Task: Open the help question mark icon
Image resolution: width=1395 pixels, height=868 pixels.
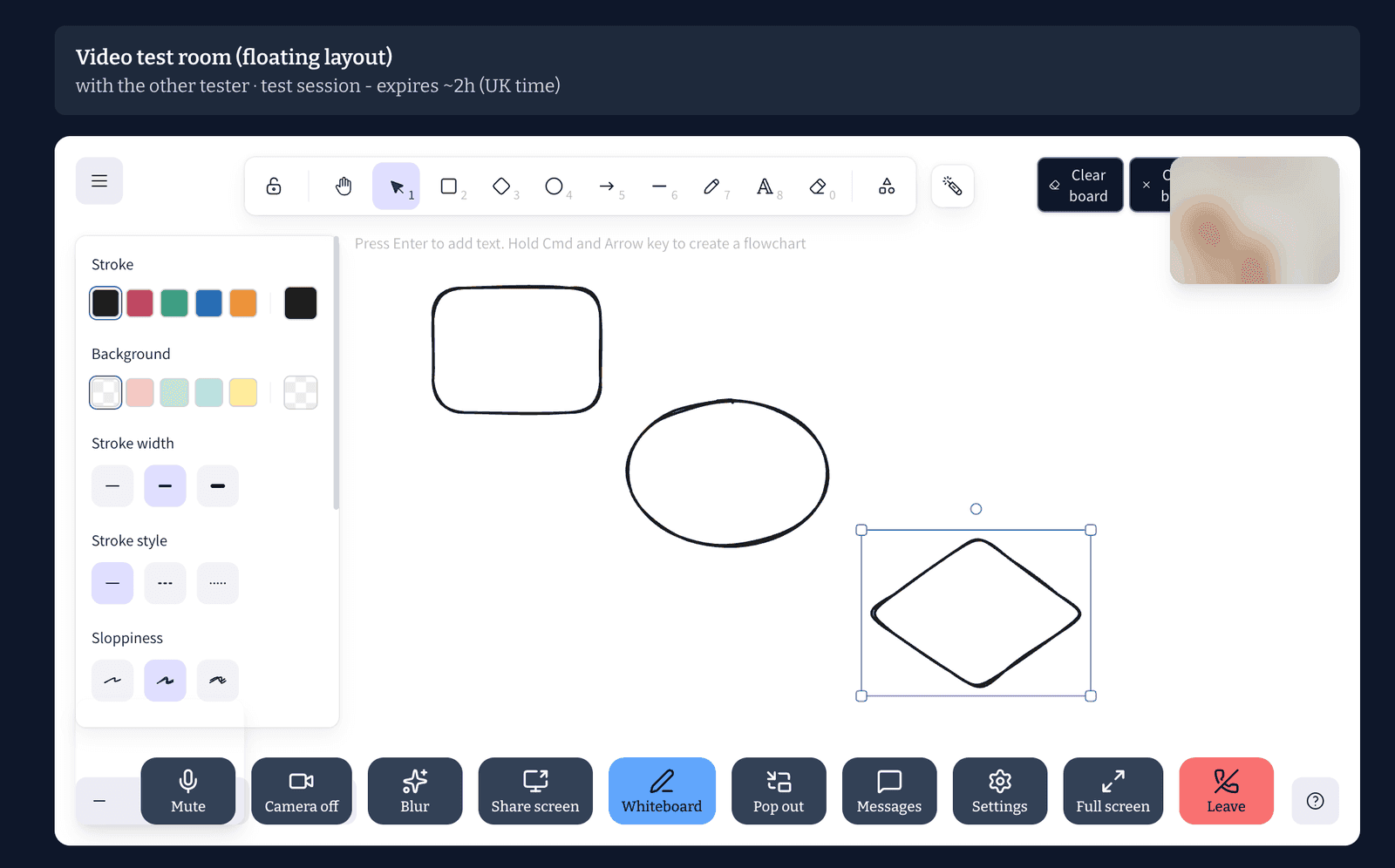Action: click(1316, 801)
